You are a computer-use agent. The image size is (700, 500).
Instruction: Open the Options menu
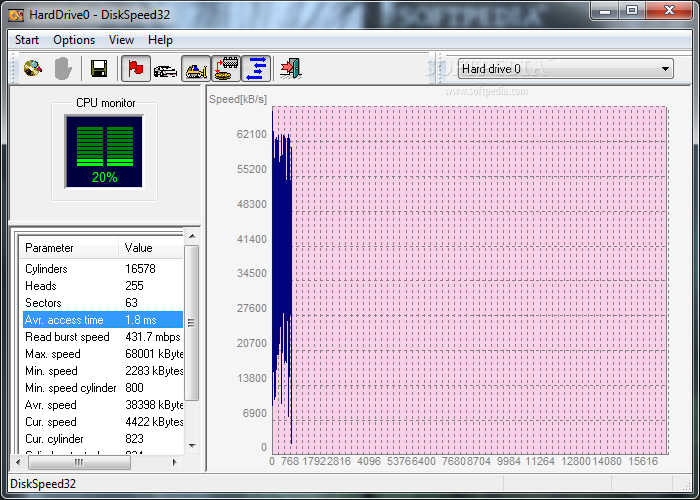tap(74, 40)
